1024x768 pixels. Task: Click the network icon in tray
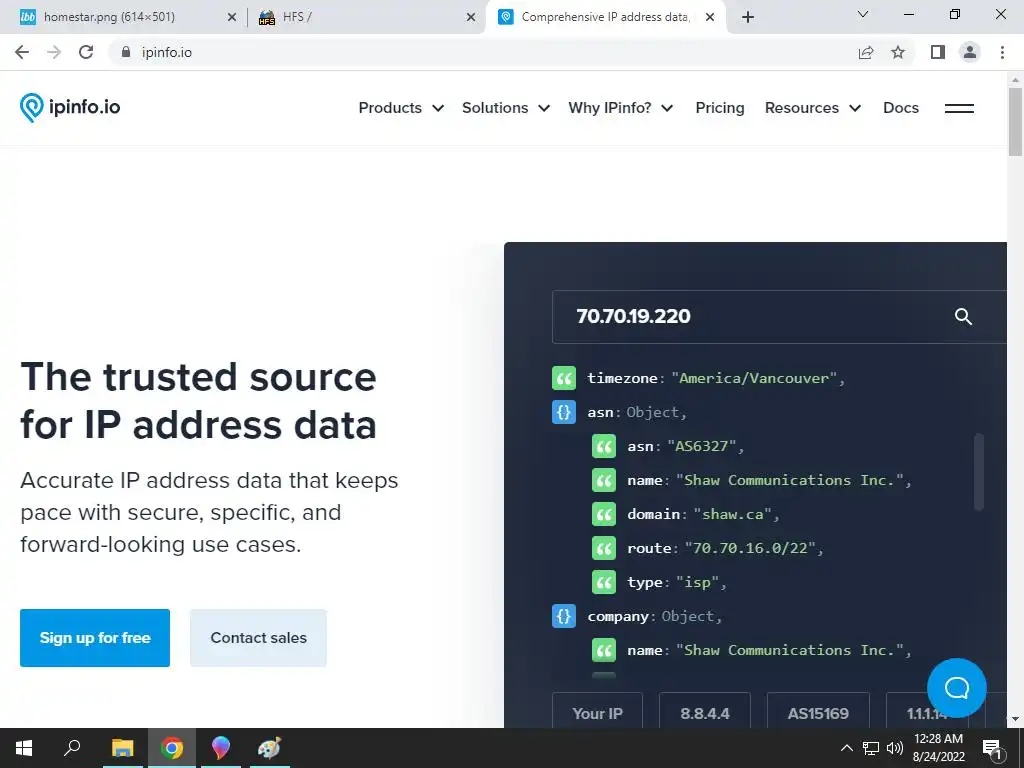(x=871, y=748)
